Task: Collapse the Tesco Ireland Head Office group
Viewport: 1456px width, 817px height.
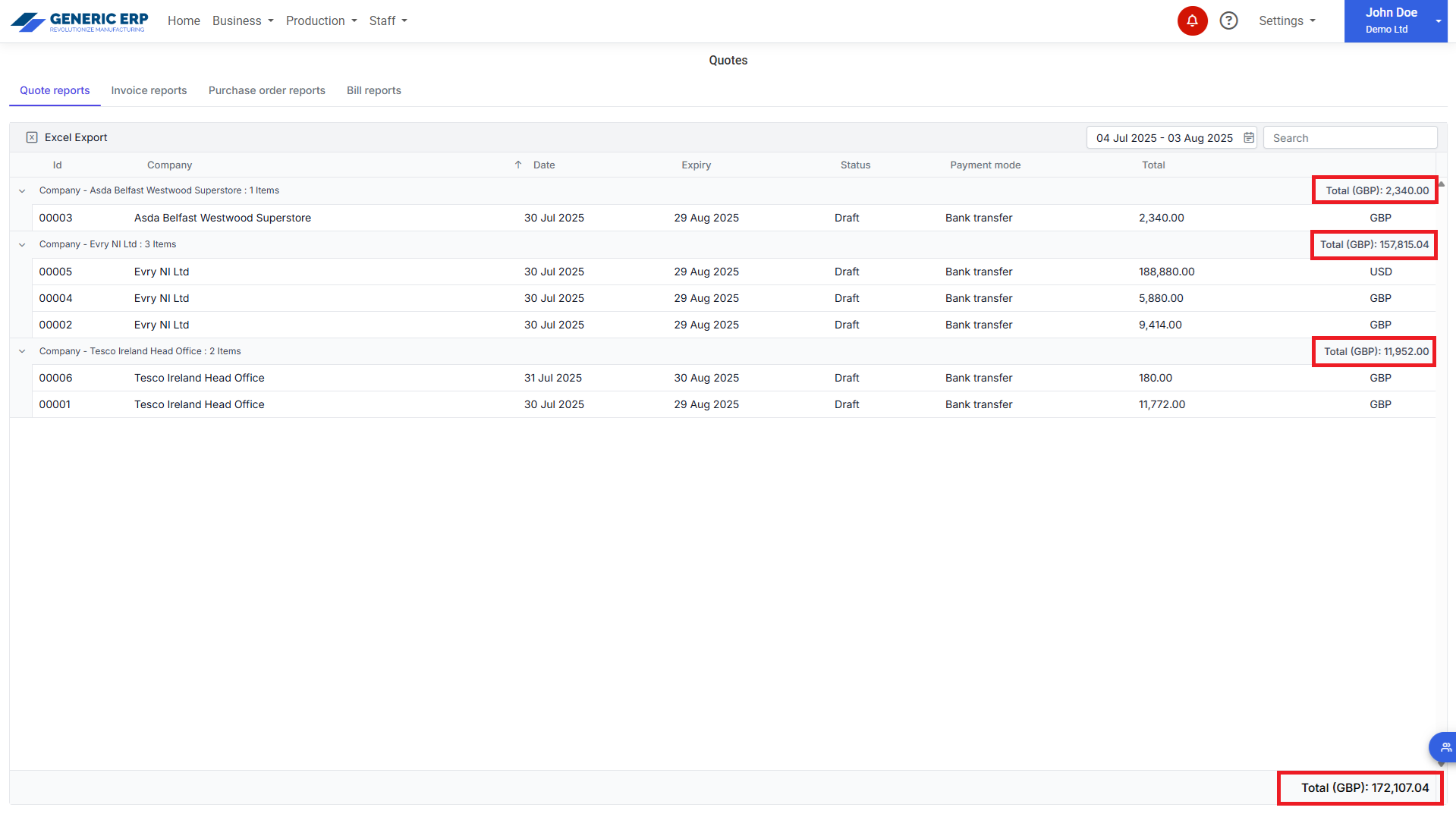Action: click(22, 351)
